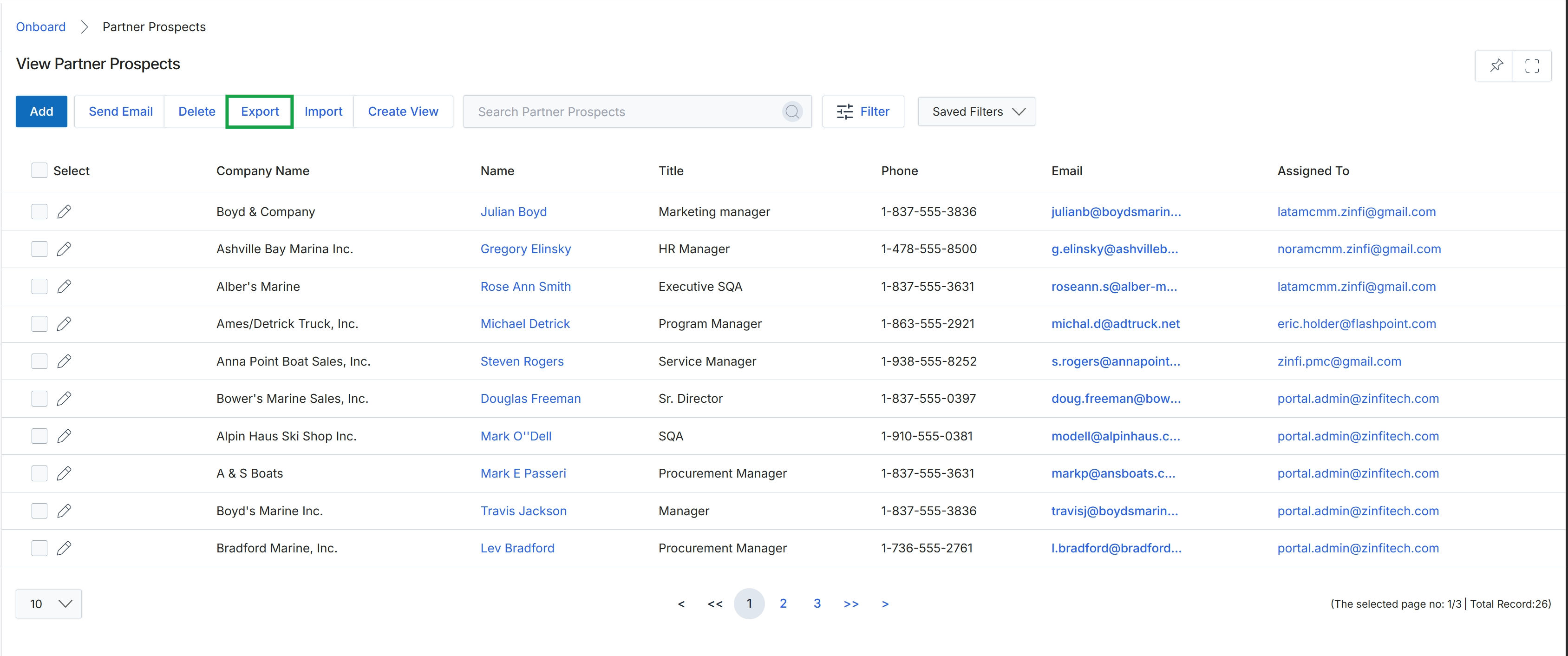1568x656 pixels.
Task: Check the Ashville Bay Marina checkbox
Action: tap(39, 249)
